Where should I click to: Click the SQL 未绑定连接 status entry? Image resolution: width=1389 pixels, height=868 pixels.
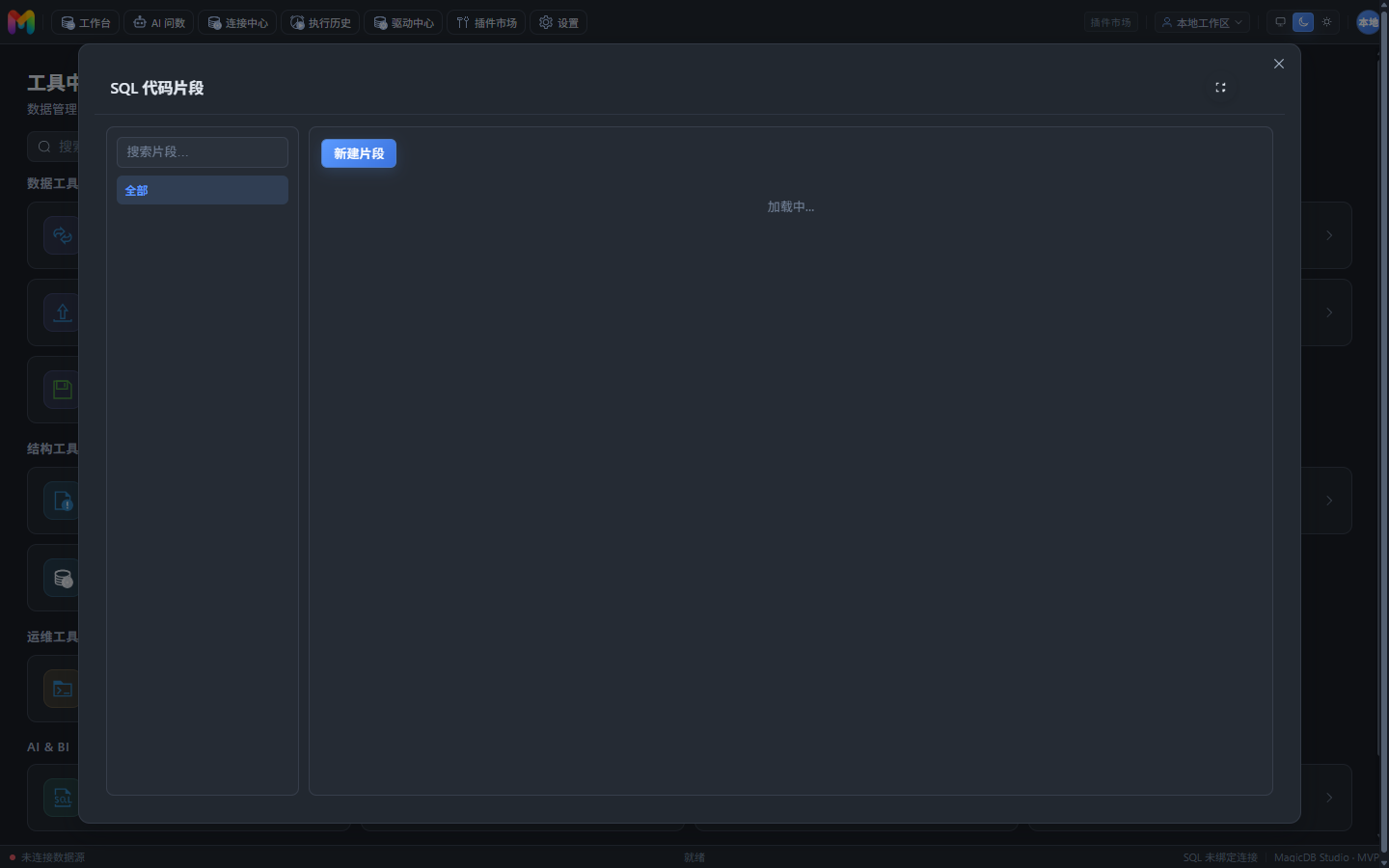tap(1220, 857)
